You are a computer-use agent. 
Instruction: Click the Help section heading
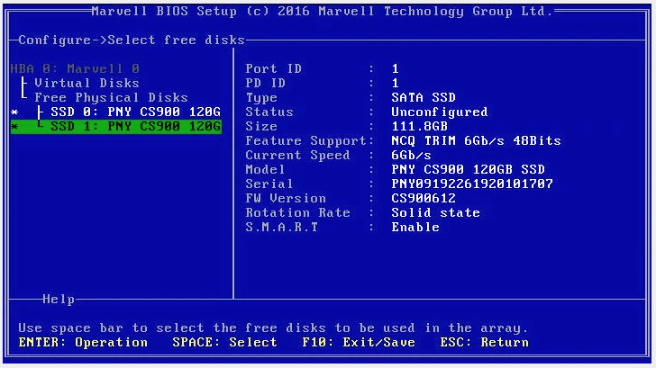click(59, 299)
